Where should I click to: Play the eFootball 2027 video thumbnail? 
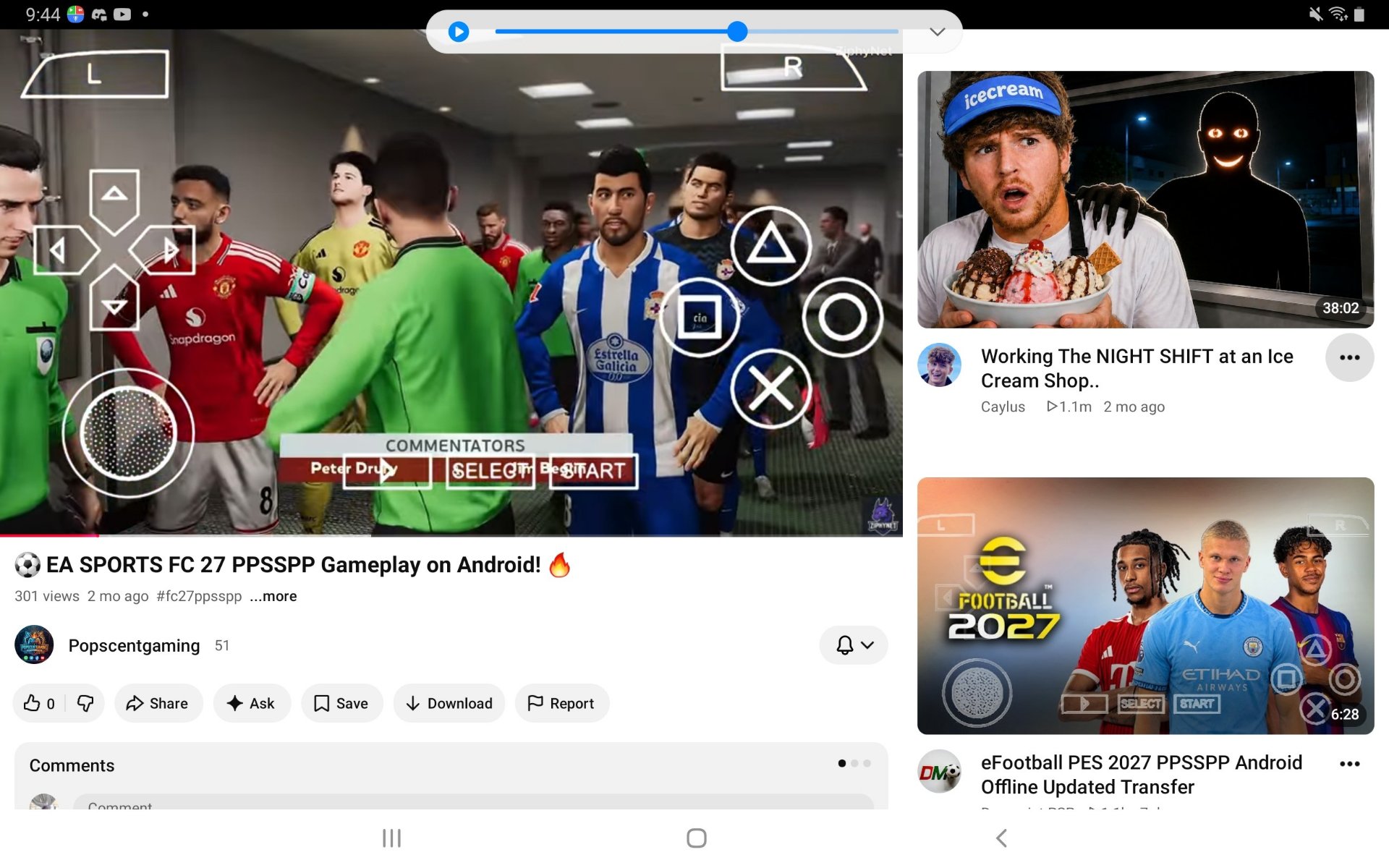point(1145,605)
